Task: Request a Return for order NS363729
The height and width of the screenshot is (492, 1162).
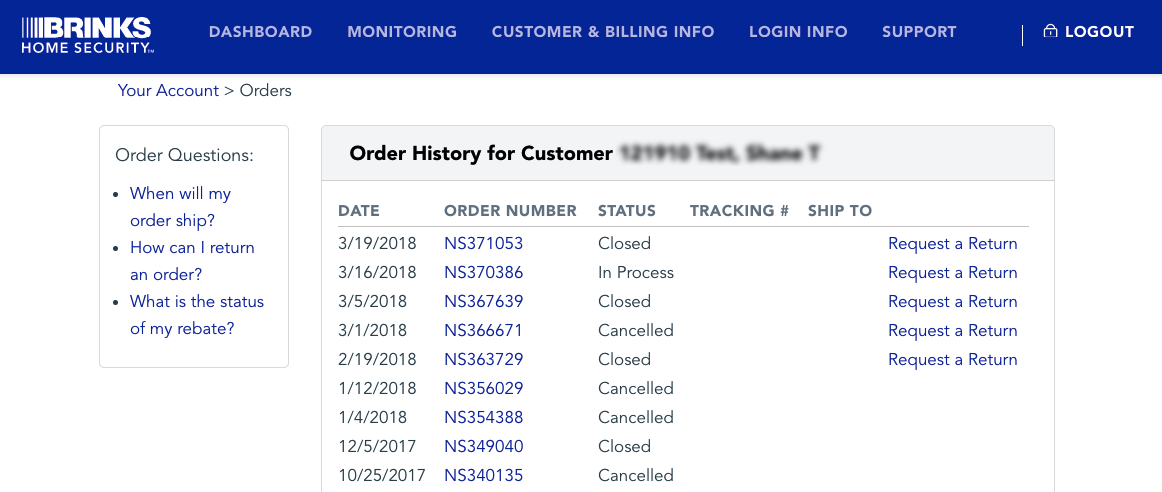Action: pos(952,359)
